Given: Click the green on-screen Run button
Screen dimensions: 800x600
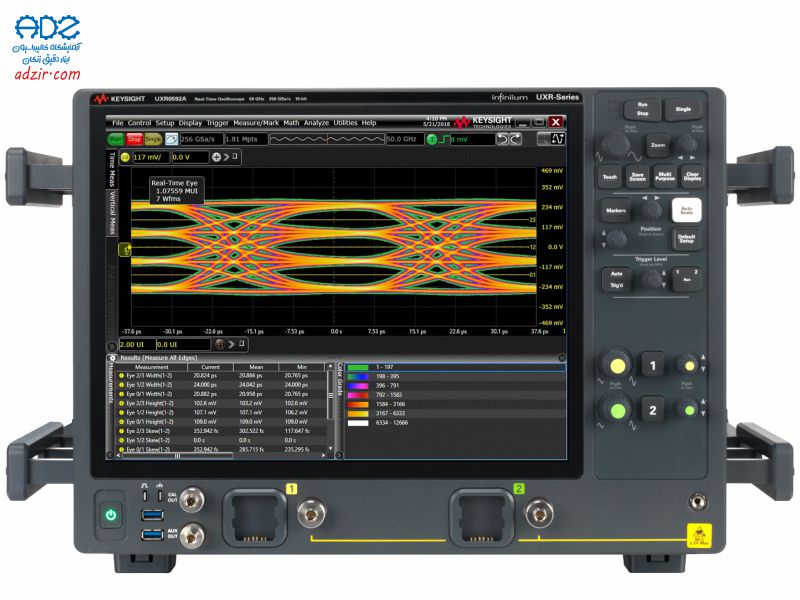Looking at the screenshot, I should 116,139.
